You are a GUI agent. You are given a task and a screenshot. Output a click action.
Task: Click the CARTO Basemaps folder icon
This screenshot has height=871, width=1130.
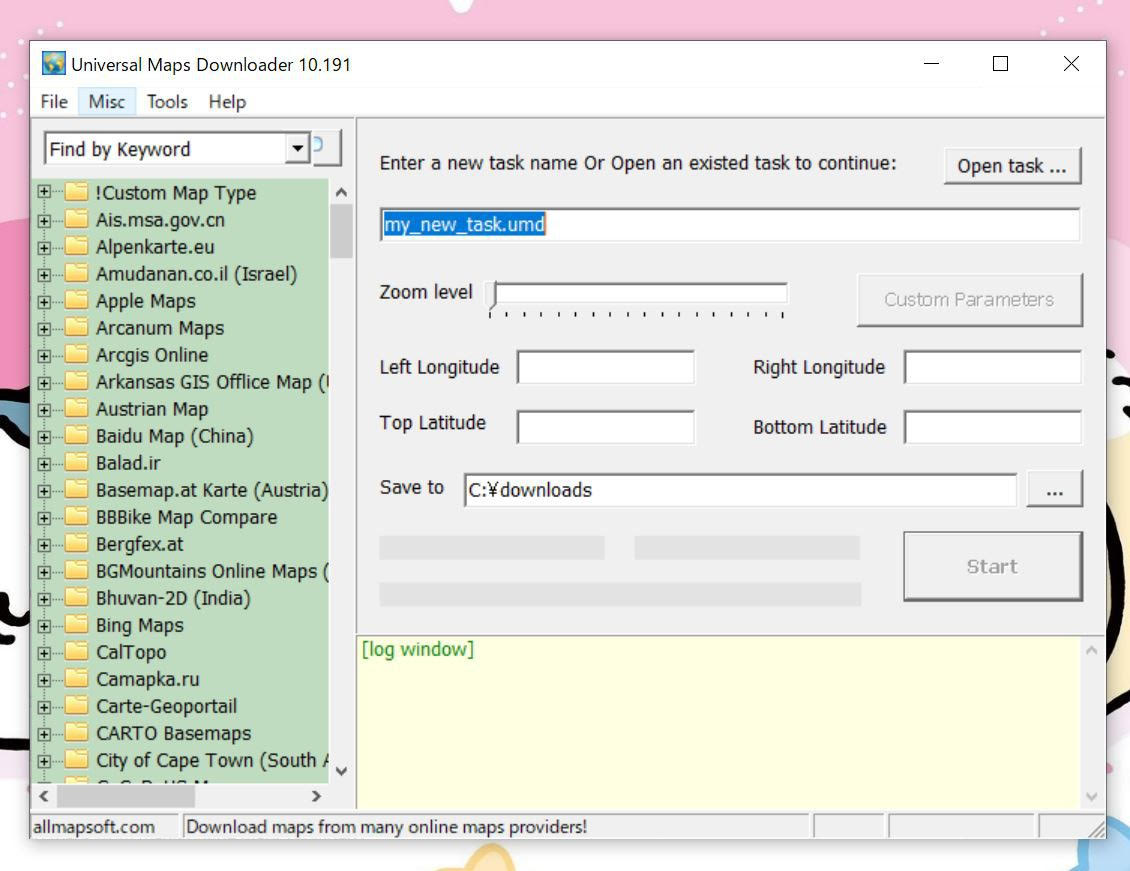click(x=77, y=733)
